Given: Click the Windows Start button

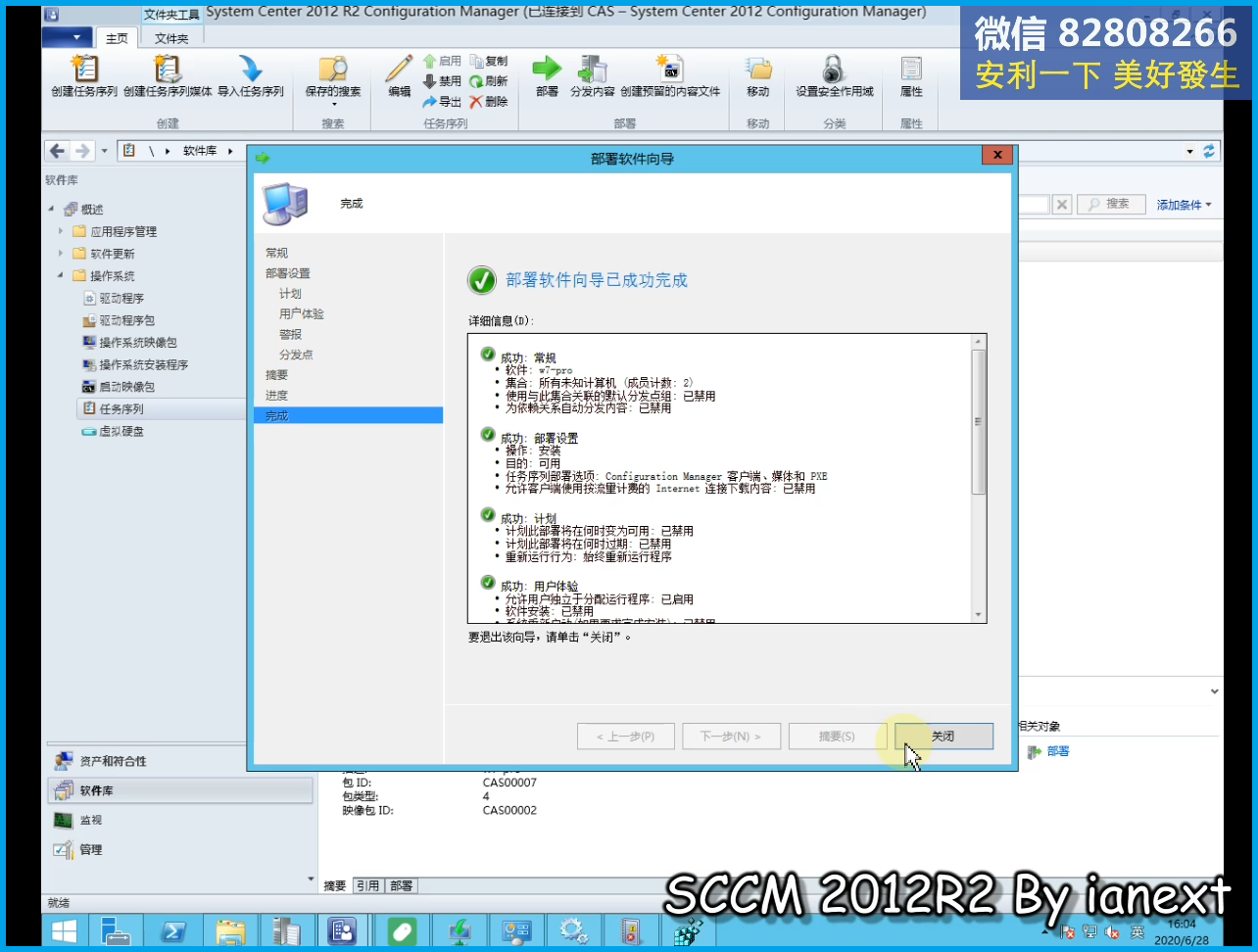Looking at the screenshot, I should 66,930.
